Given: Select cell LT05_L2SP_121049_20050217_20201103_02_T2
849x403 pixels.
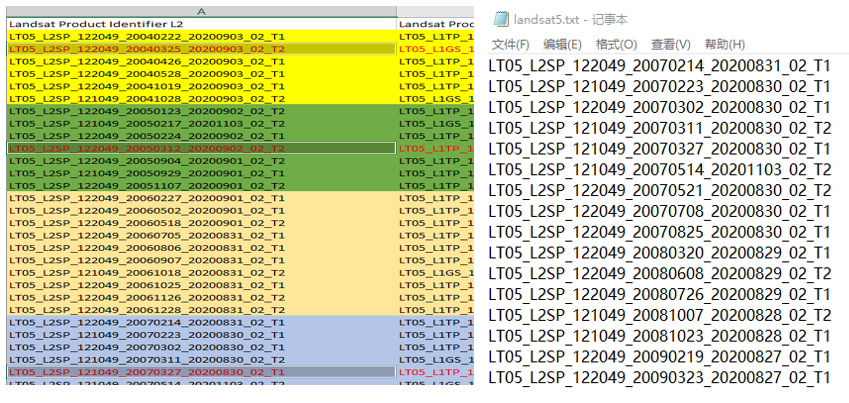Looking at the screenshot, I should [x=201, y=124].
